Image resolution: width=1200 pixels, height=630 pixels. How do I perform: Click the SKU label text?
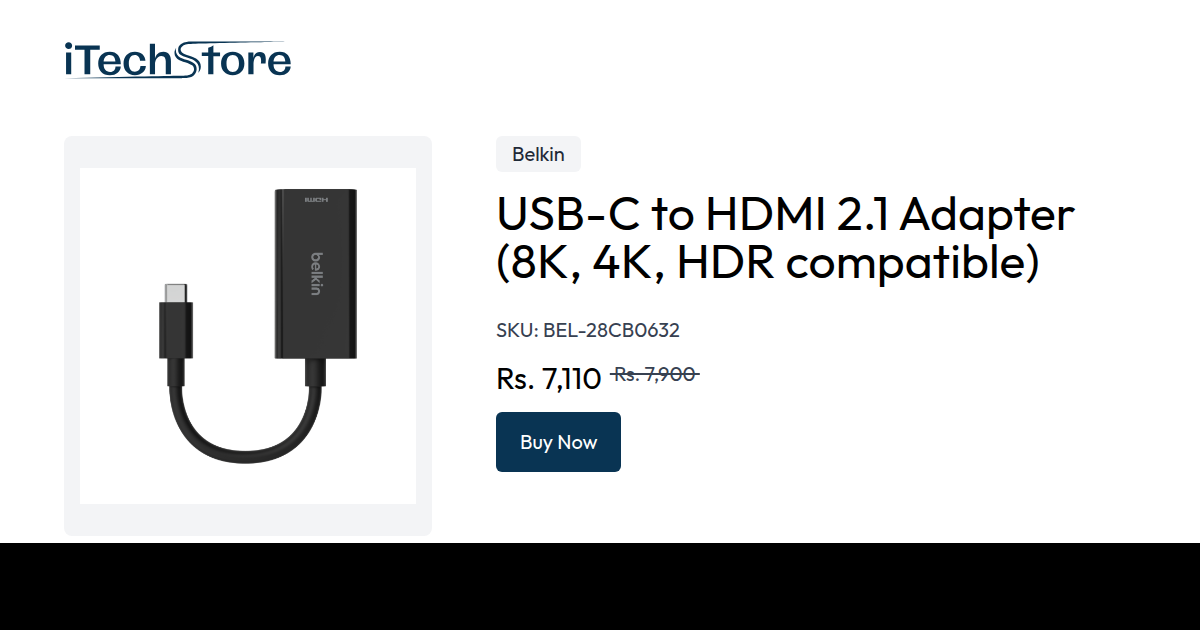click(x=517, y=330)
